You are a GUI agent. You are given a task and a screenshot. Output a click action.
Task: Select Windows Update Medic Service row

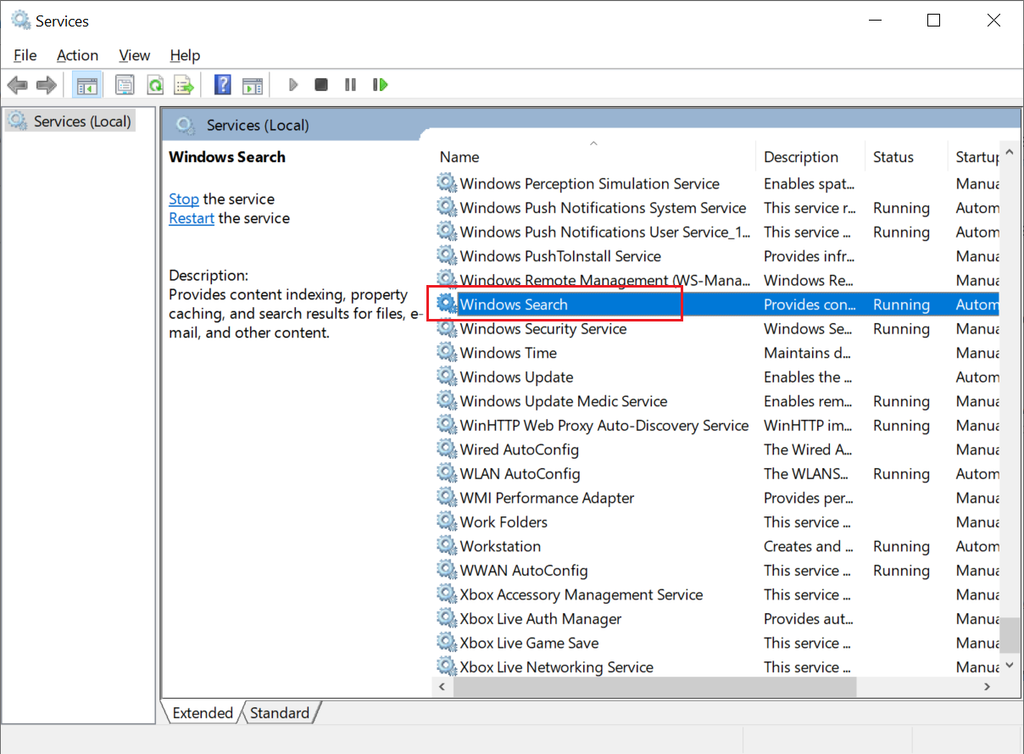(x=716, y=401)
